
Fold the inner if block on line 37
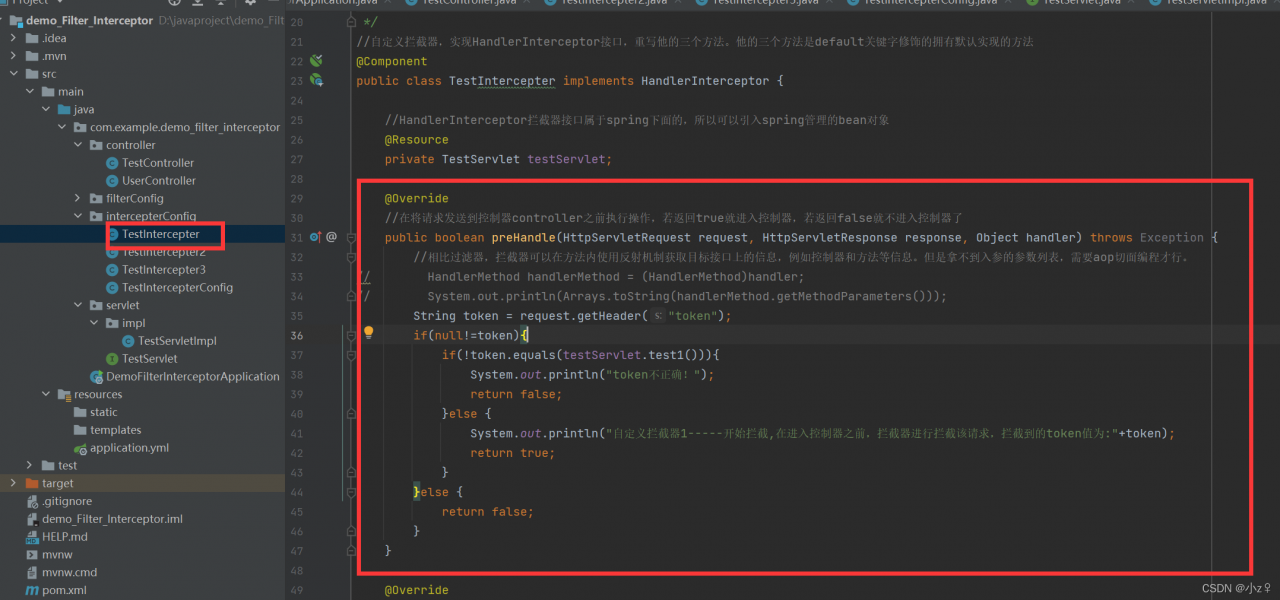[350, 355]
